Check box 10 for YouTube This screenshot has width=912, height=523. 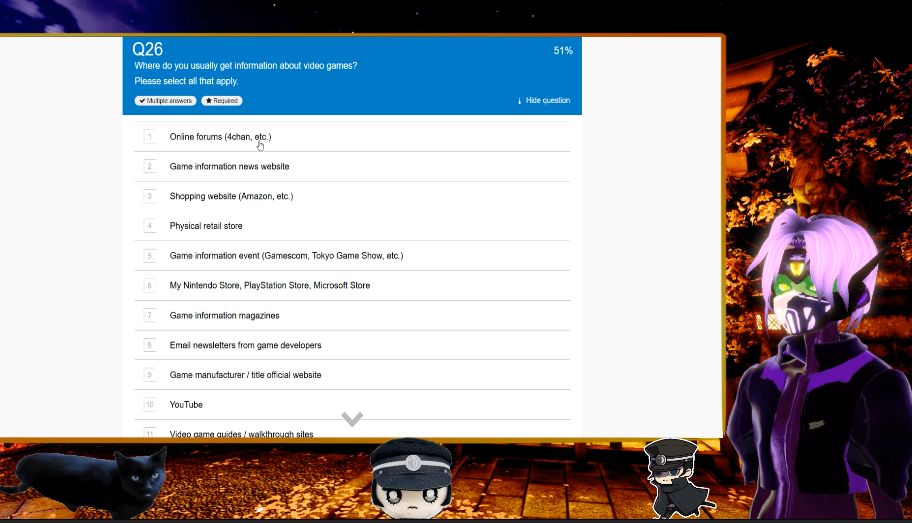(x=149, y=404)
